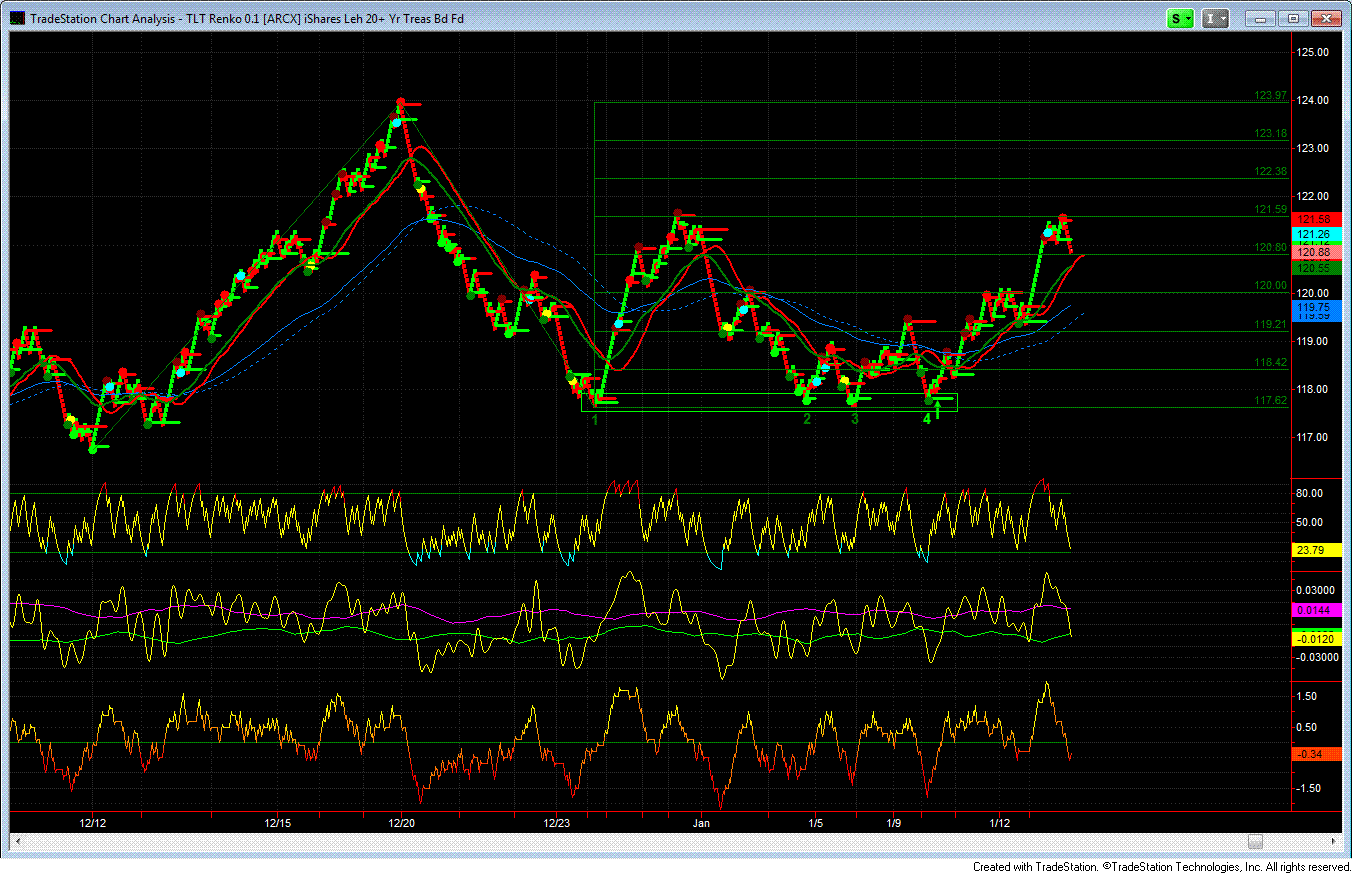
Task: Click the 12/20 date label on time axis
Action: [x=401, y=823]
